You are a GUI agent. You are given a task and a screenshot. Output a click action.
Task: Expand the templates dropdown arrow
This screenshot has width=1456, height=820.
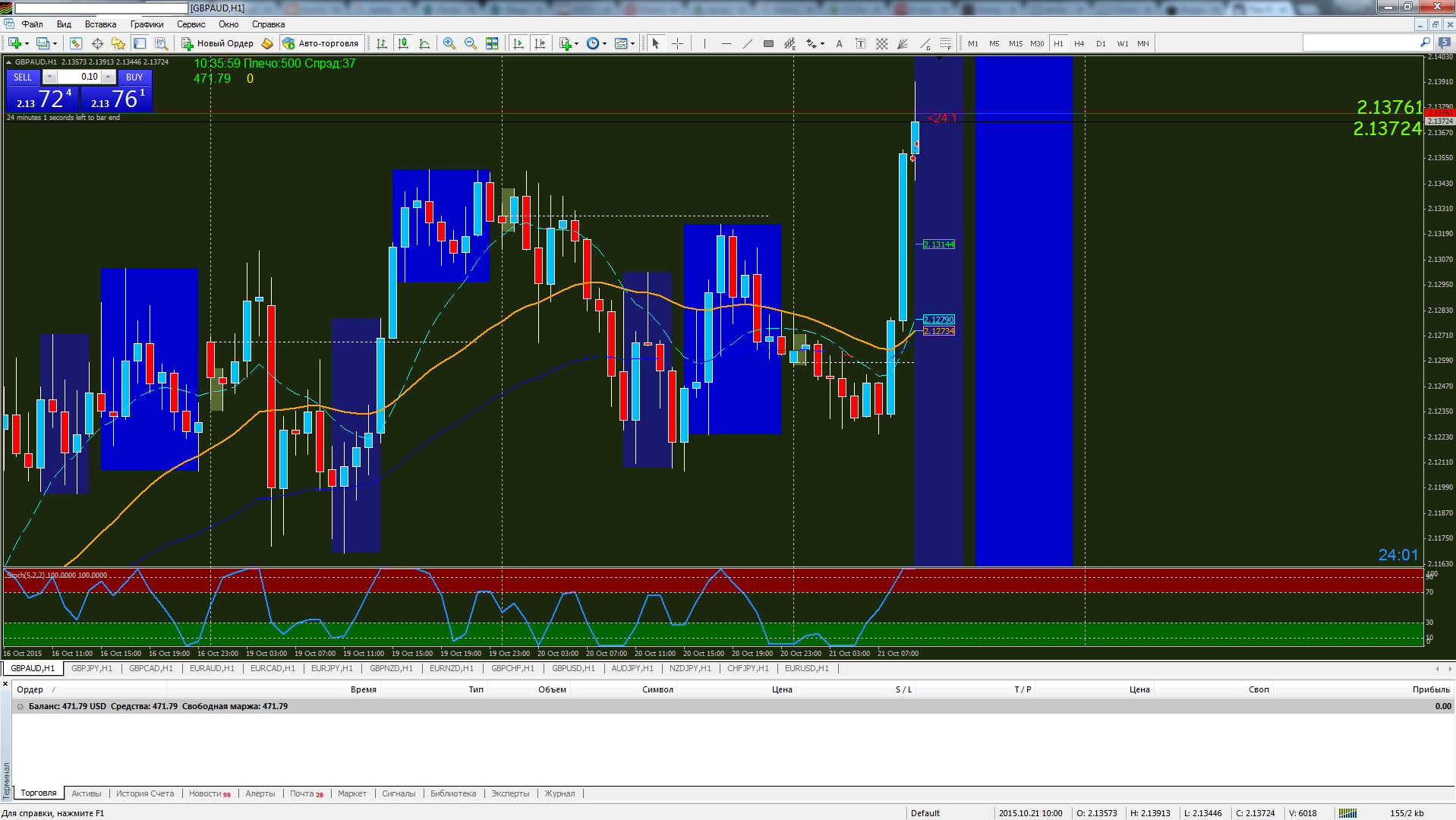point(632,43)
